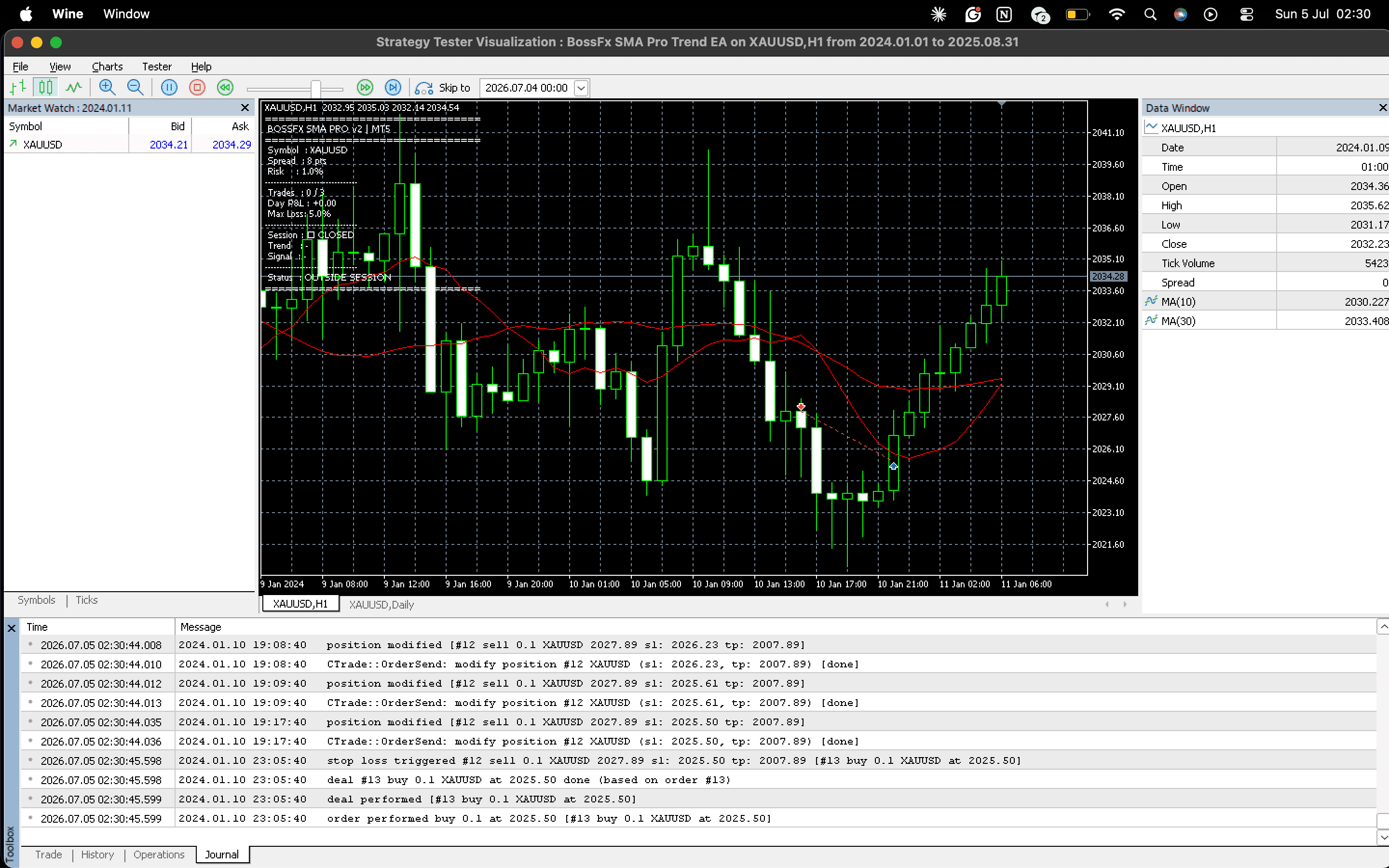The height and width of the screenshot is (868, 1389).
Task: Click journal scrollbar down arrow
Action: click(x=1383, y=838)
